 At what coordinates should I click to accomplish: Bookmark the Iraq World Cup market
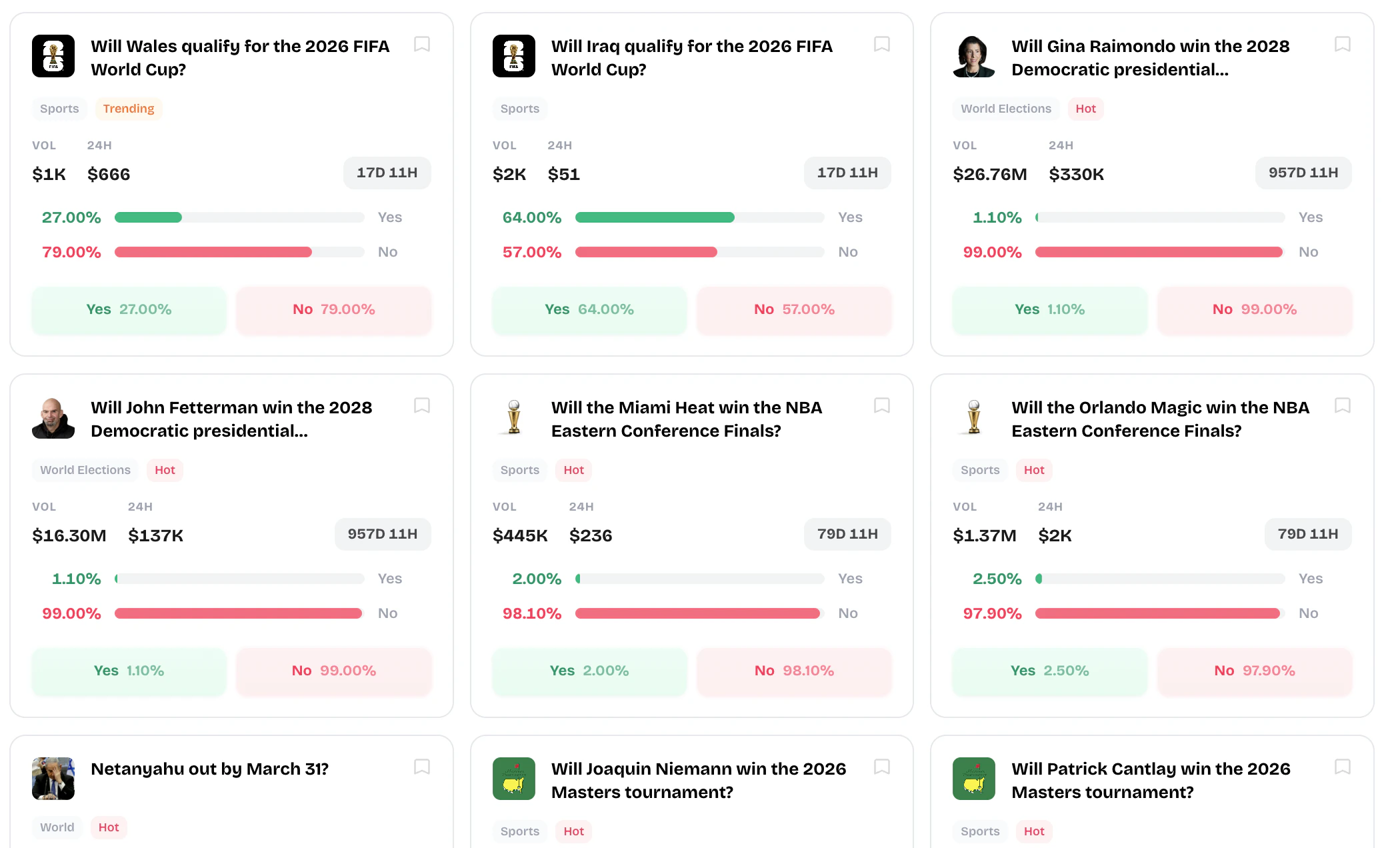coord(882,45)
